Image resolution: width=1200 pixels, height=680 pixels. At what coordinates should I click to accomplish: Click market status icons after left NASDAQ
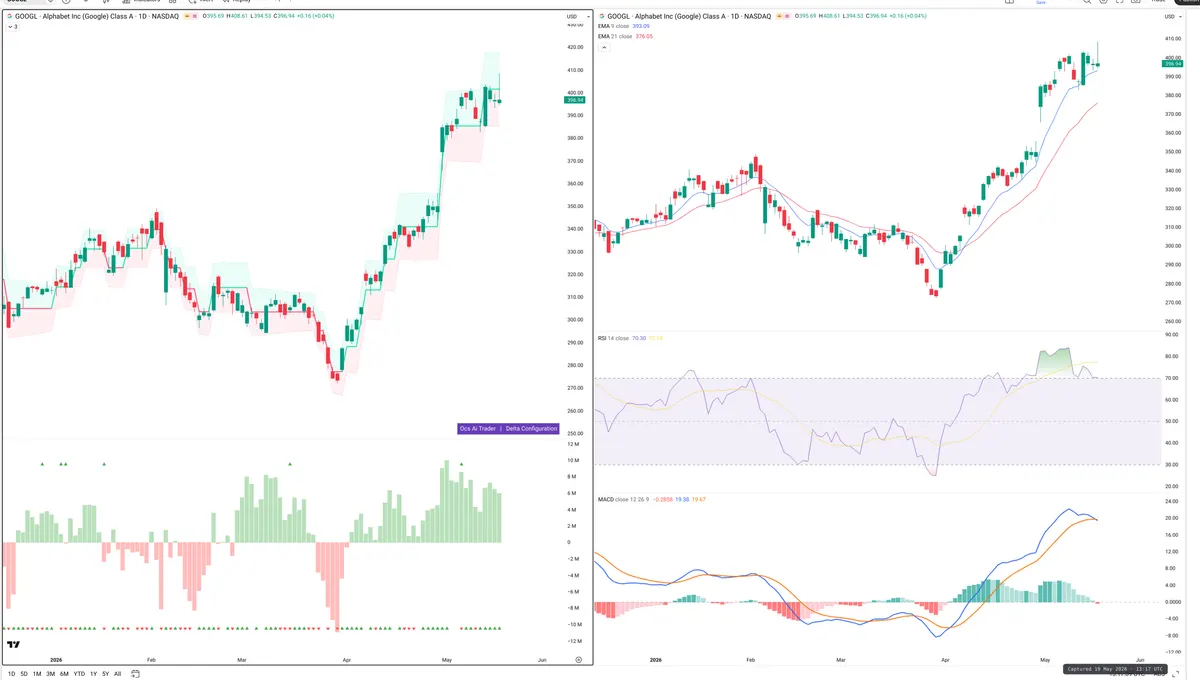point(190,17)
